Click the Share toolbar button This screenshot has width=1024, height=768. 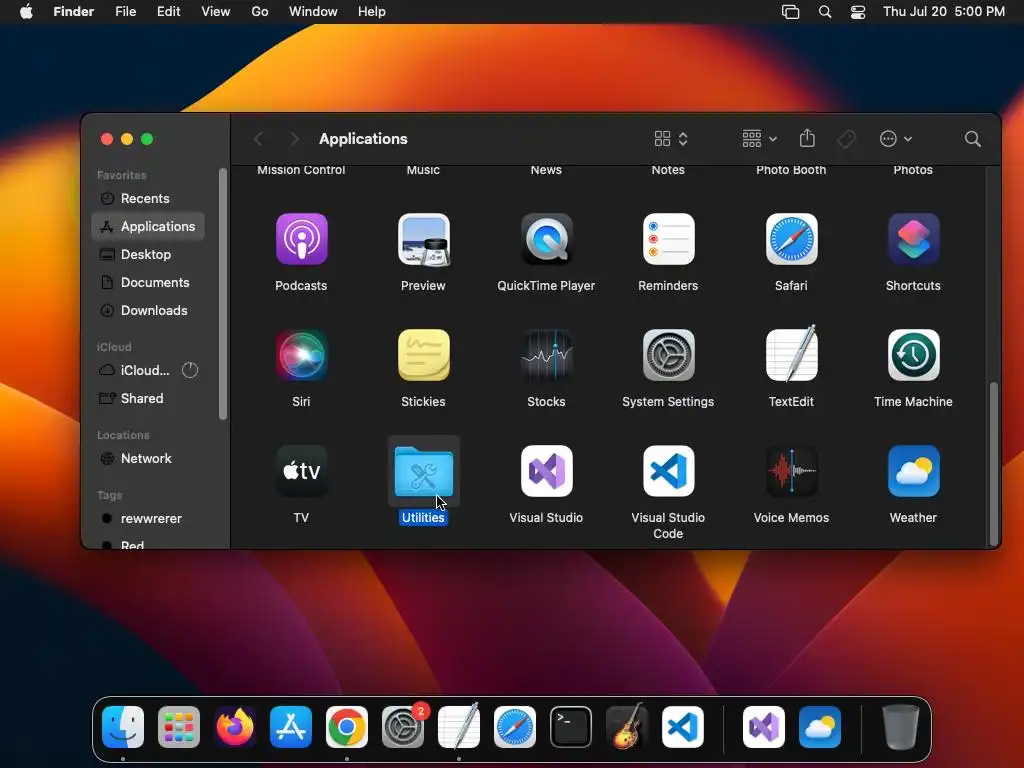tap(807, 138)
